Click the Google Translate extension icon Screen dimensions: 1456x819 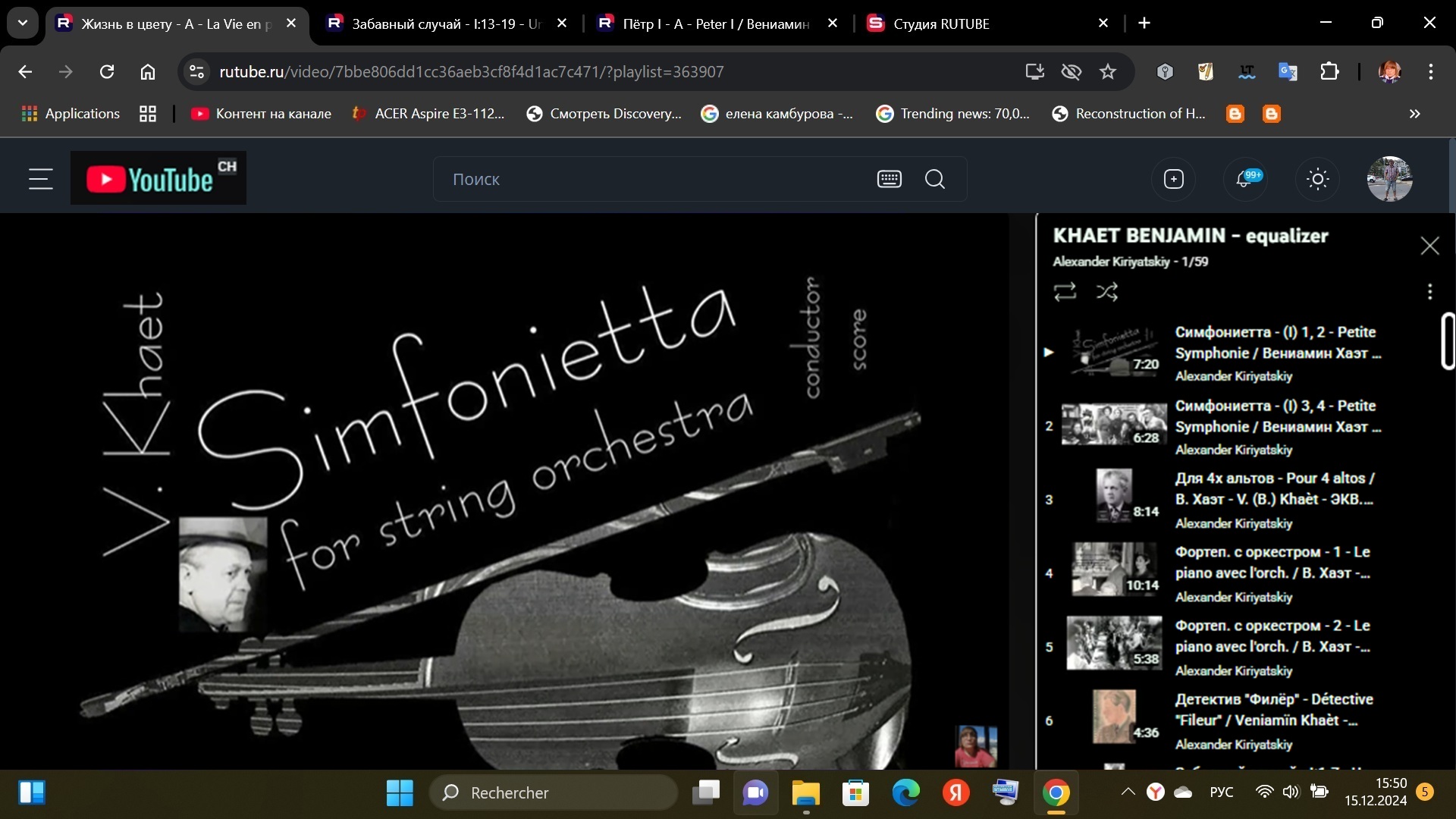(x=1288, y=71)
